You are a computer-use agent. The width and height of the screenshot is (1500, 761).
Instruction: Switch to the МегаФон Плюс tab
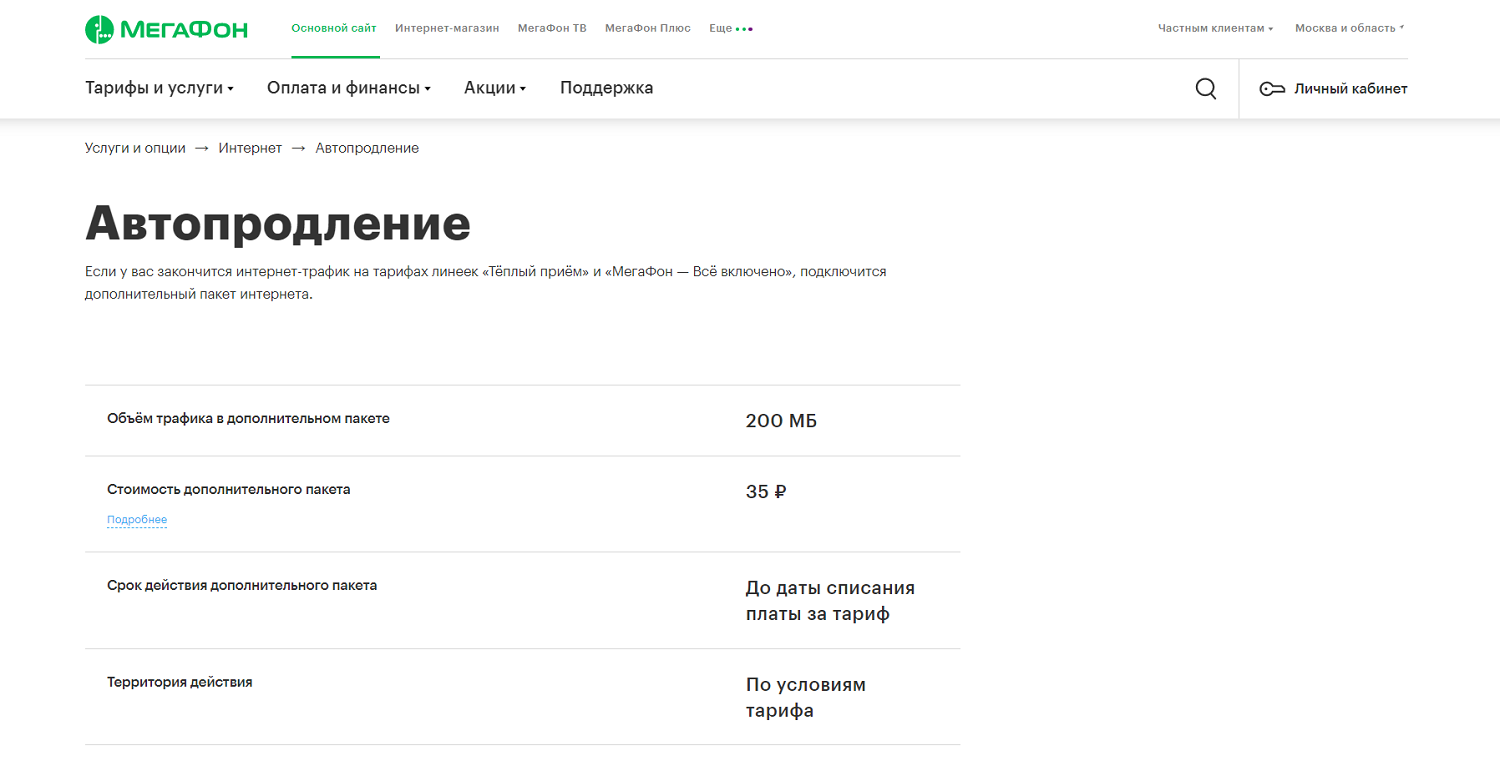pyautogui.click(x=648, y=28)
